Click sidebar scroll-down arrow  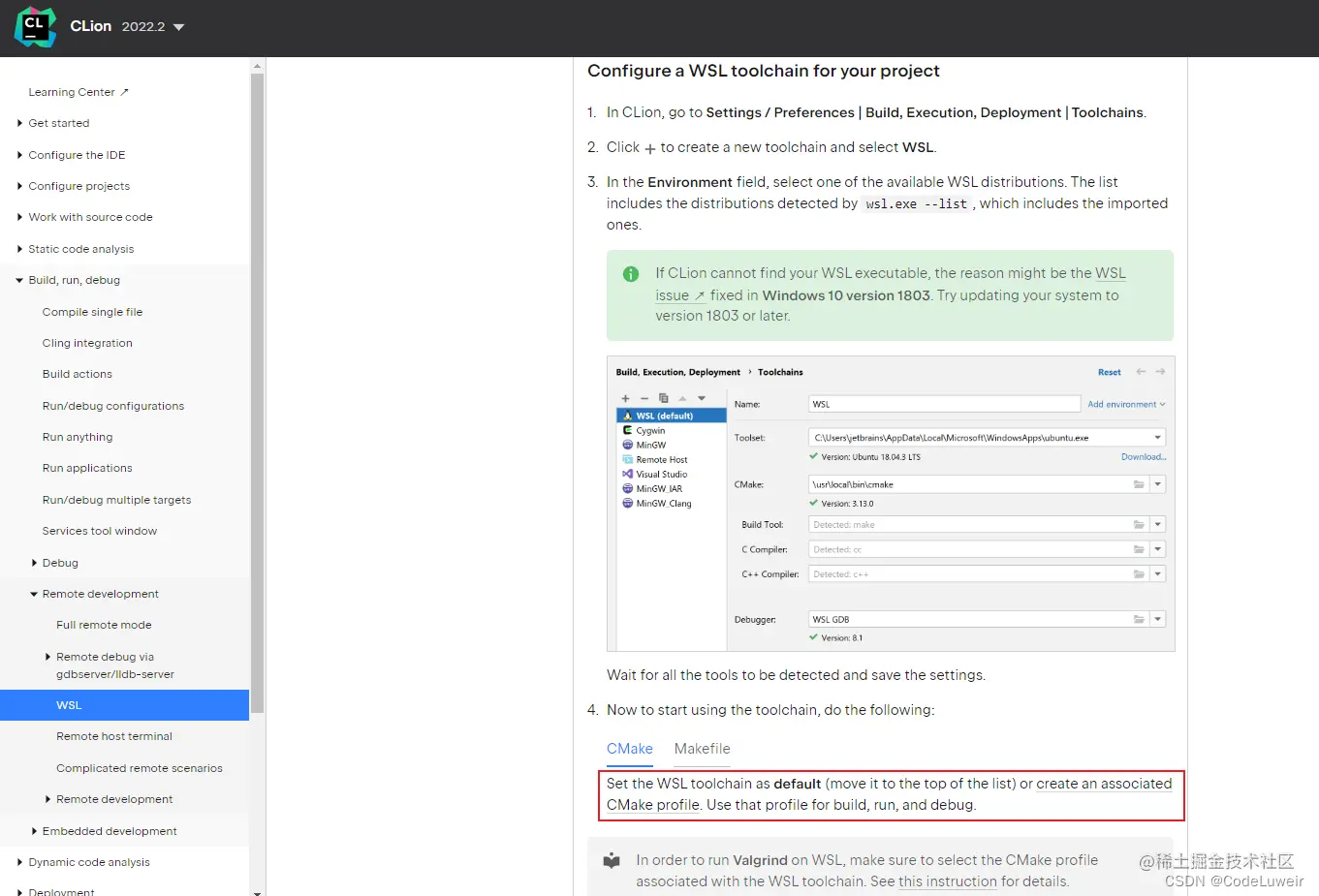[x=257, y=891]
